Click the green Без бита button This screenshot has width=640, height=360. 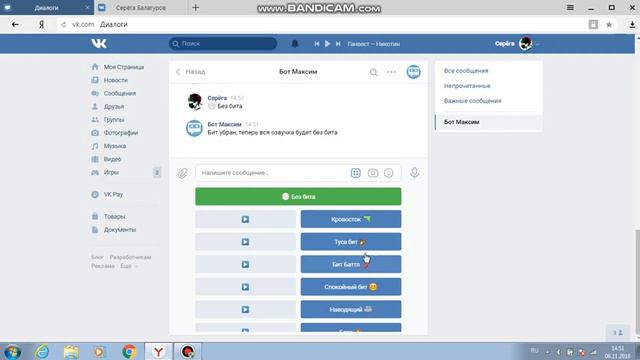click(x=298, y=196)
